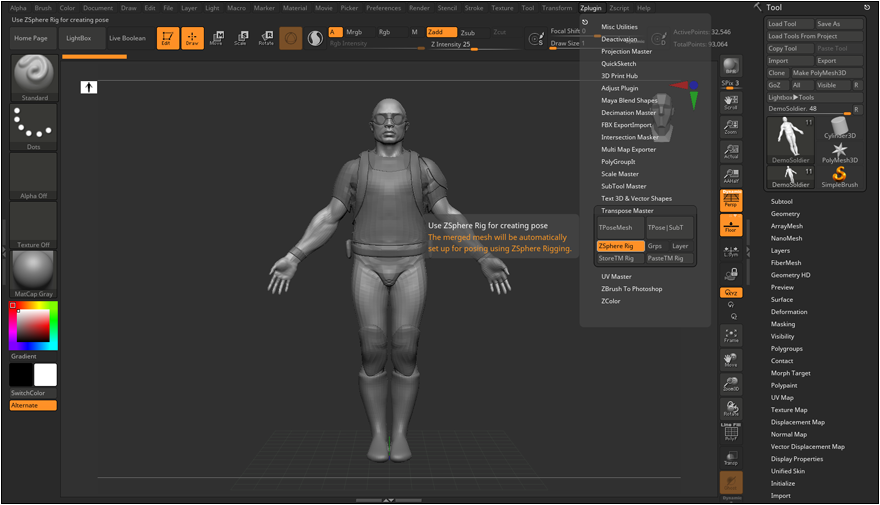Viewport: 880px width, 505px height.
Task: Open the Transform menu
Action: [557, 8]
